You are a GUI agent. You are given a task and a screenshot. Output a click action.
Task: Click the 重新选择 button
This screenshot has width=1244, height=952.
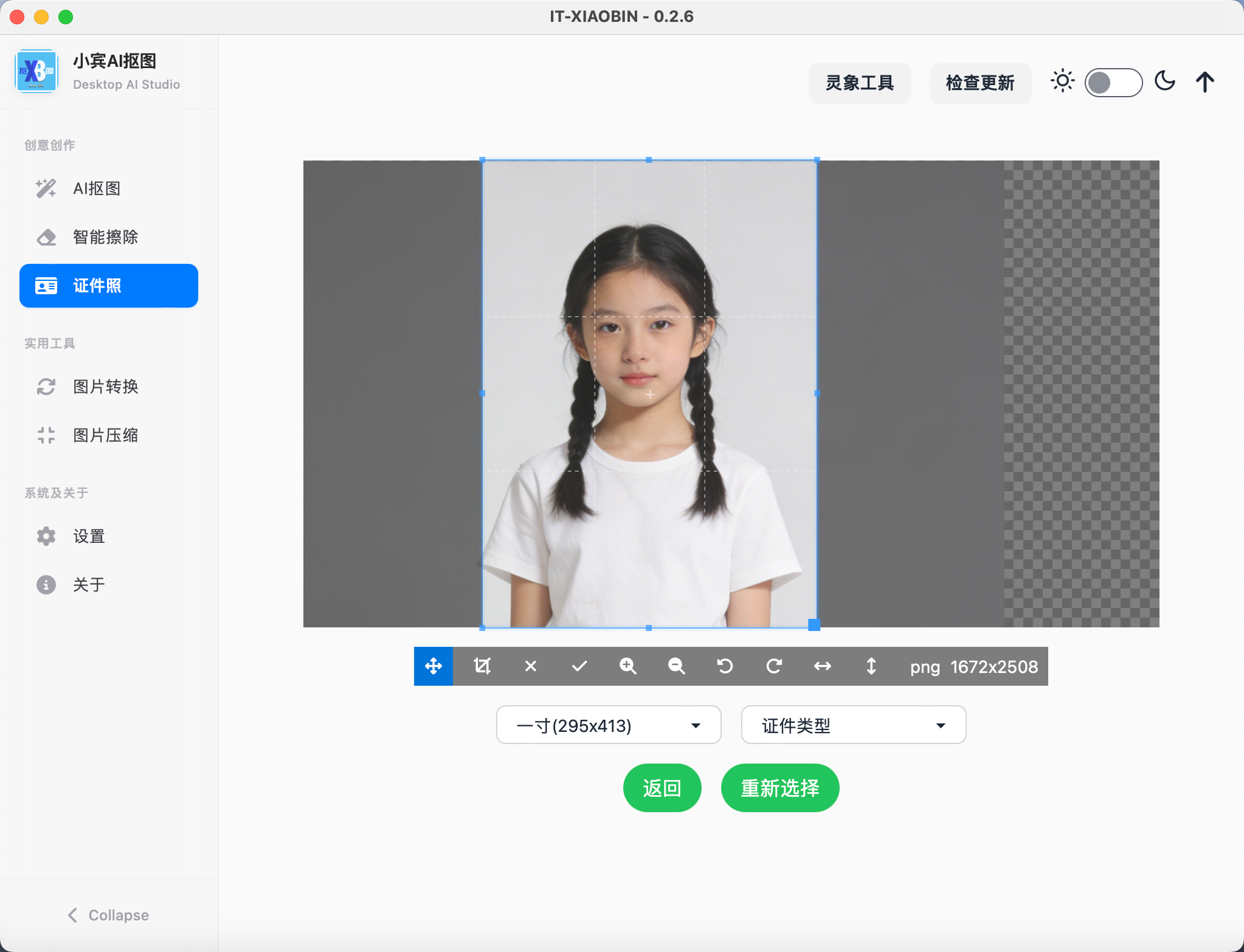point(780,788)
